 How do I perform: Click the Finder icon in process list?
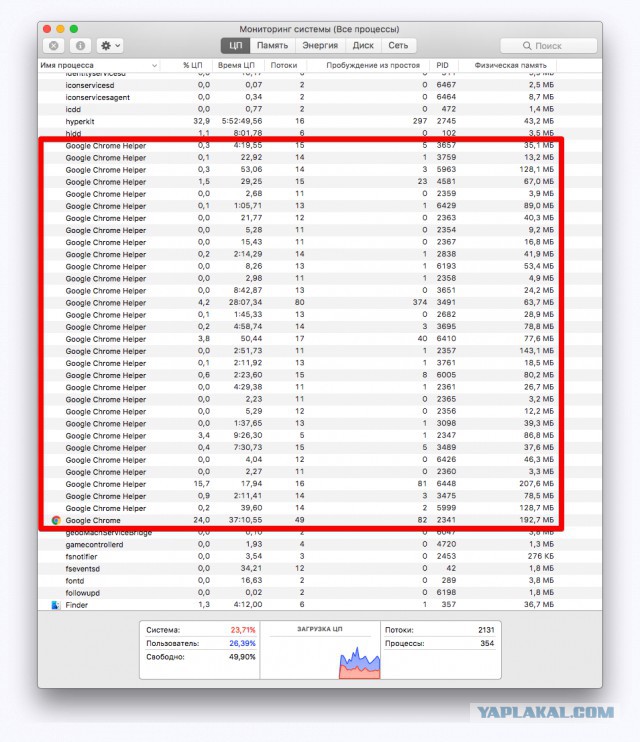point(56,605)
